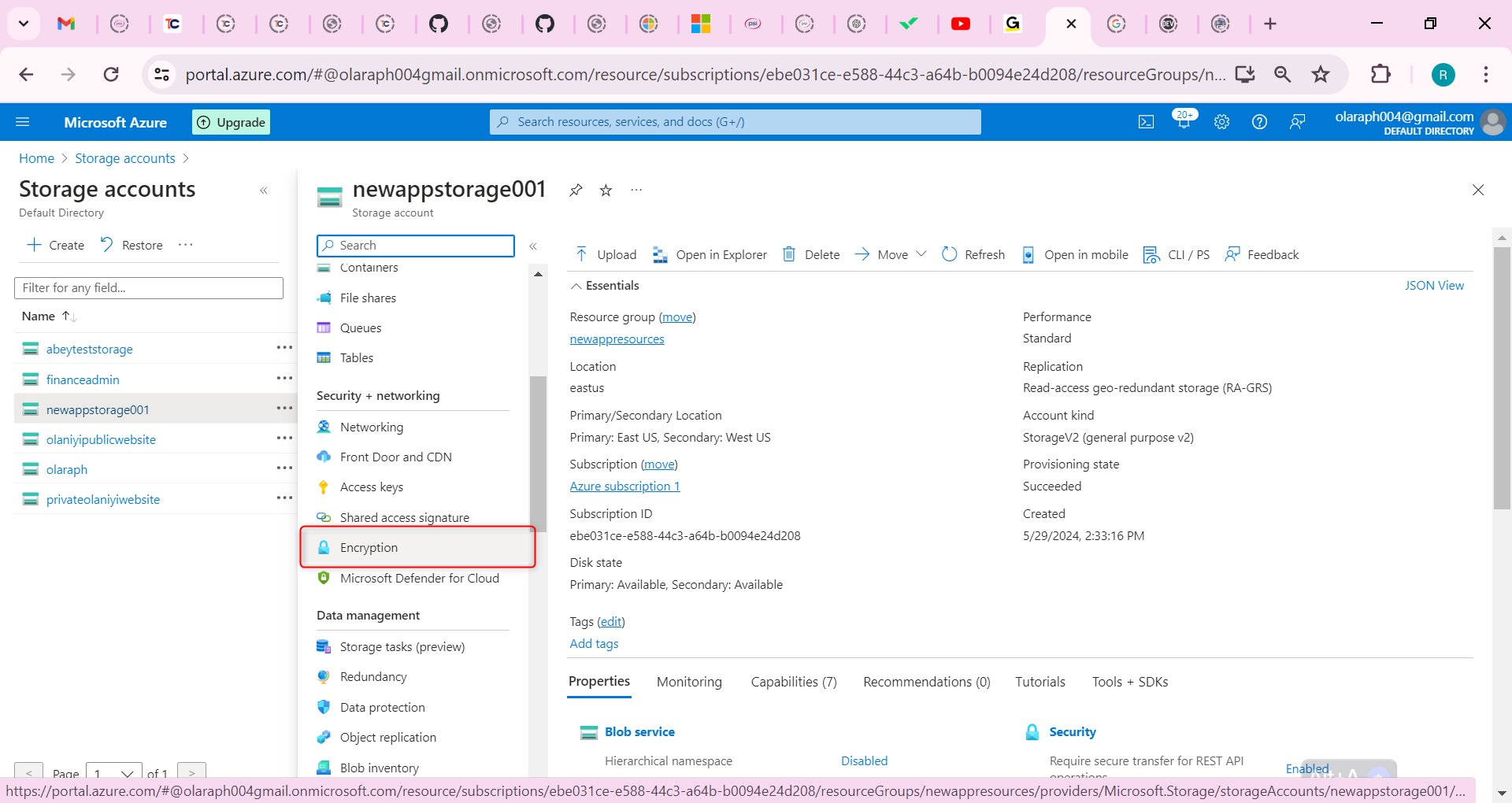Collapse the resource menu sidebar
Screen dimensions: 1512x803
(x=533, y=246)
